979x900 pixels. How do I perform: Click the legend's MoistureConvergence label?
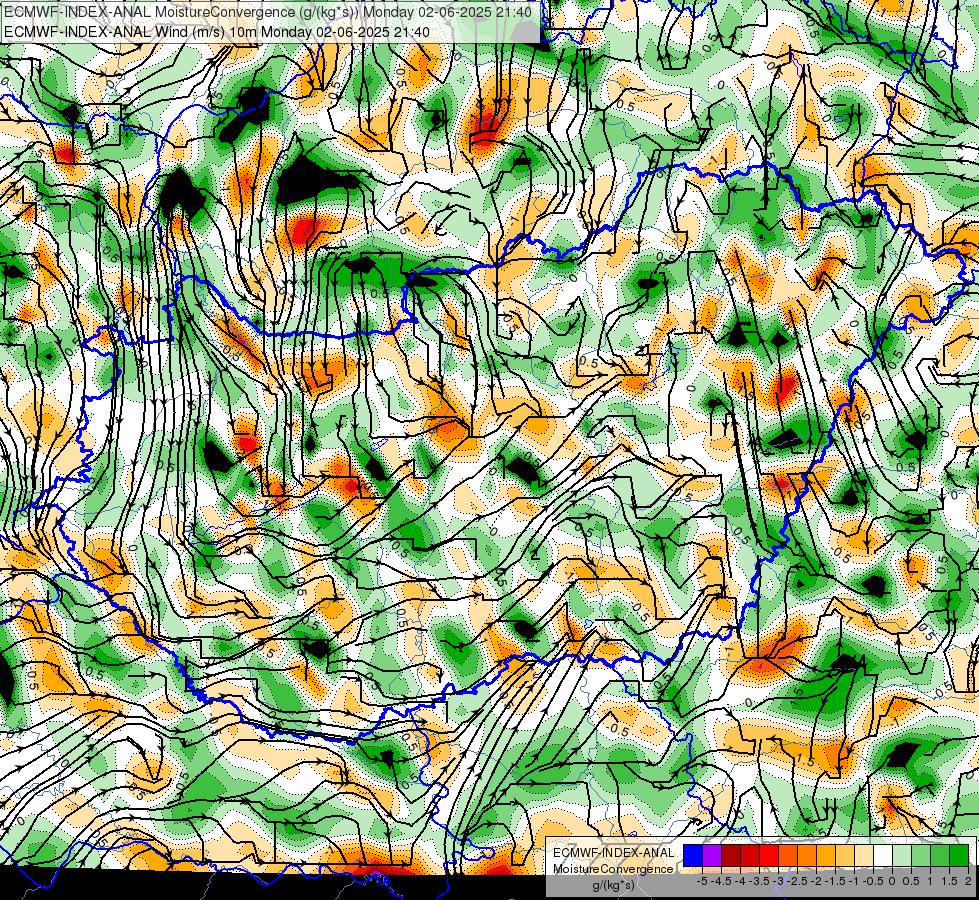(x=613, y=869)
